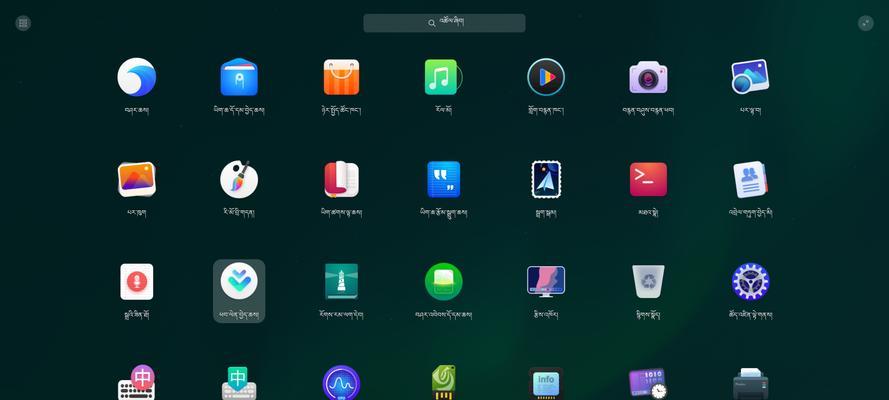Launch the purple binary calendar clock app
Screen dimensions: 889x400
[647, 384]
